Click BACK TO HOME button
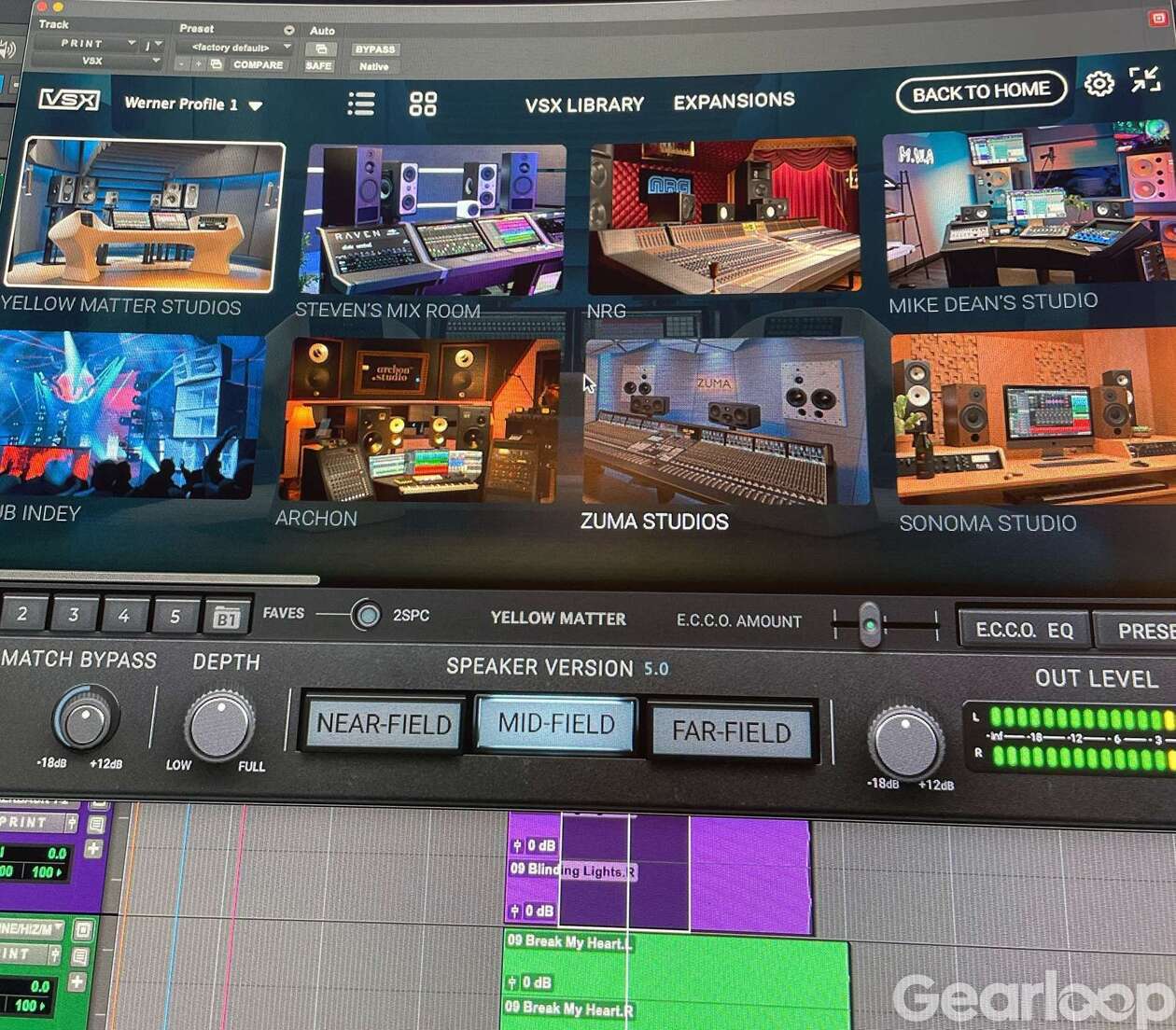 [980, 91]
